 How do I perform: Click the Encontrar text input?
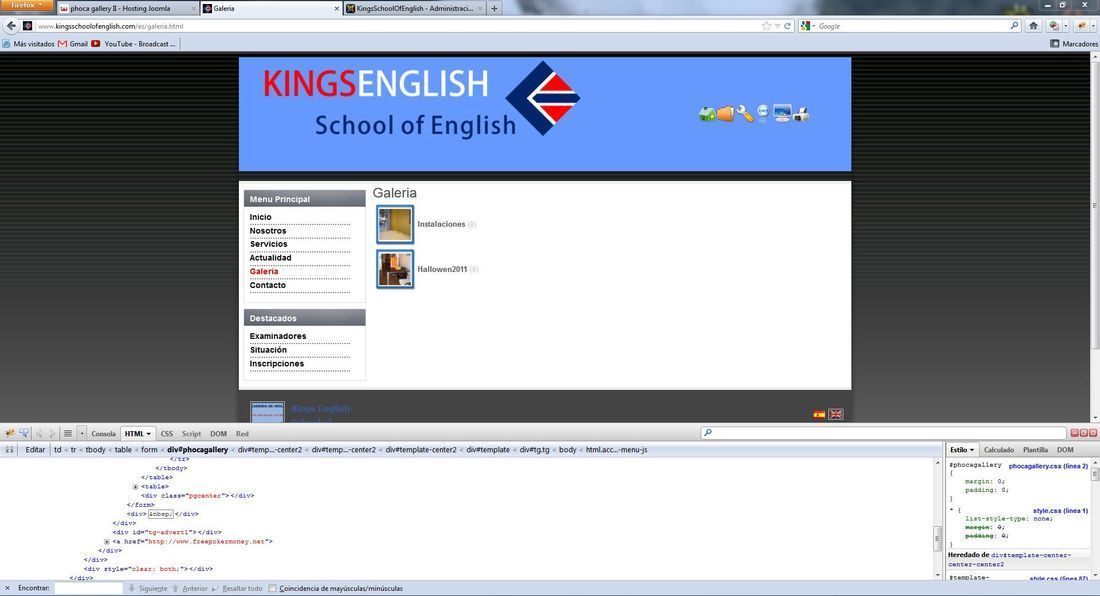pyautogui.click(x=88, y=588)
